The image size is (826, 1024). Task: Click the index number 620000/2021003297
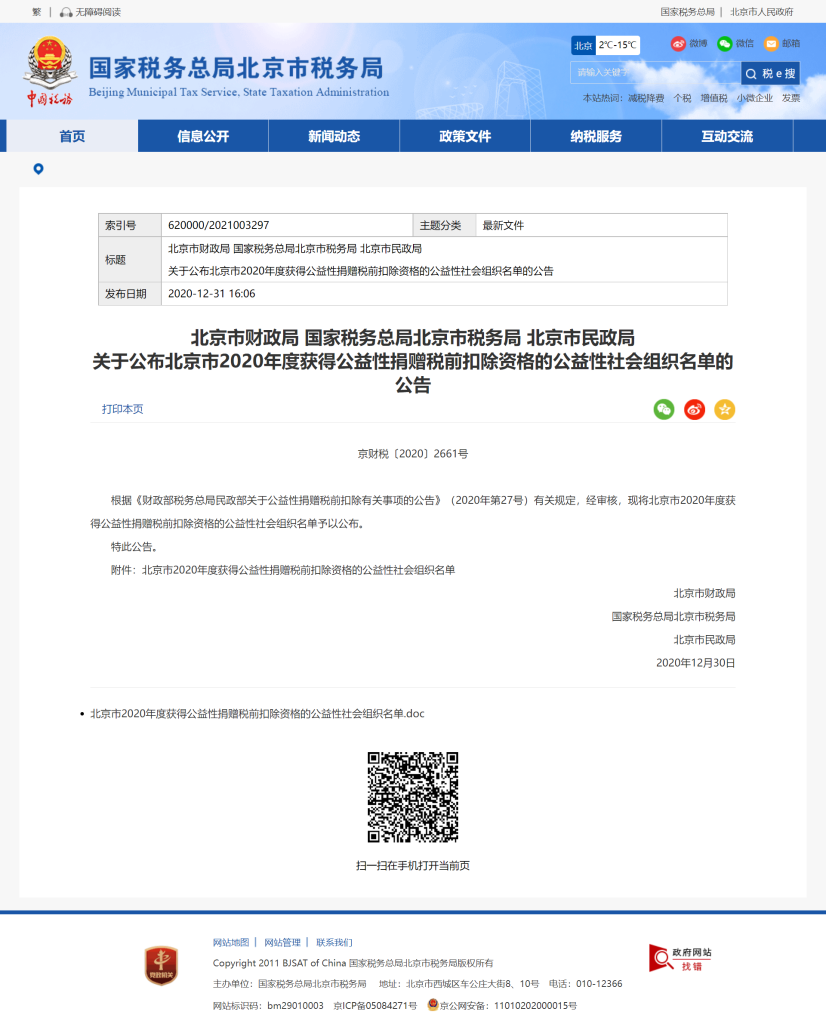point(219,225)
